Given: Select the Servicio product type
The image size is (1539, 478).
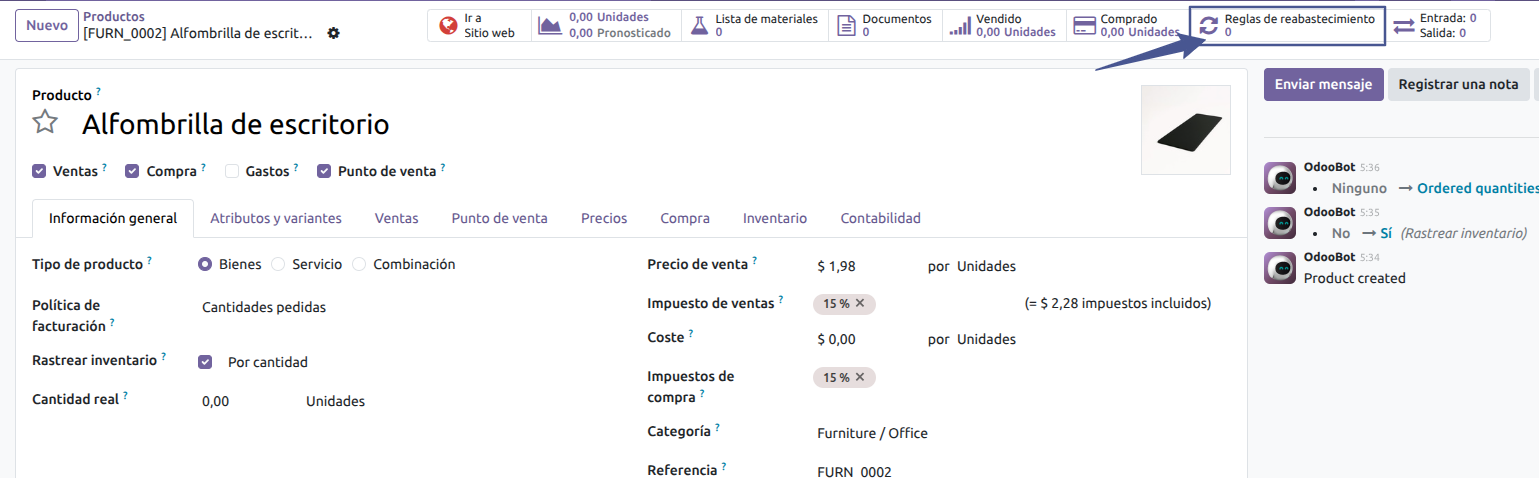Looking at the screenshot, I should coord(279,264).
